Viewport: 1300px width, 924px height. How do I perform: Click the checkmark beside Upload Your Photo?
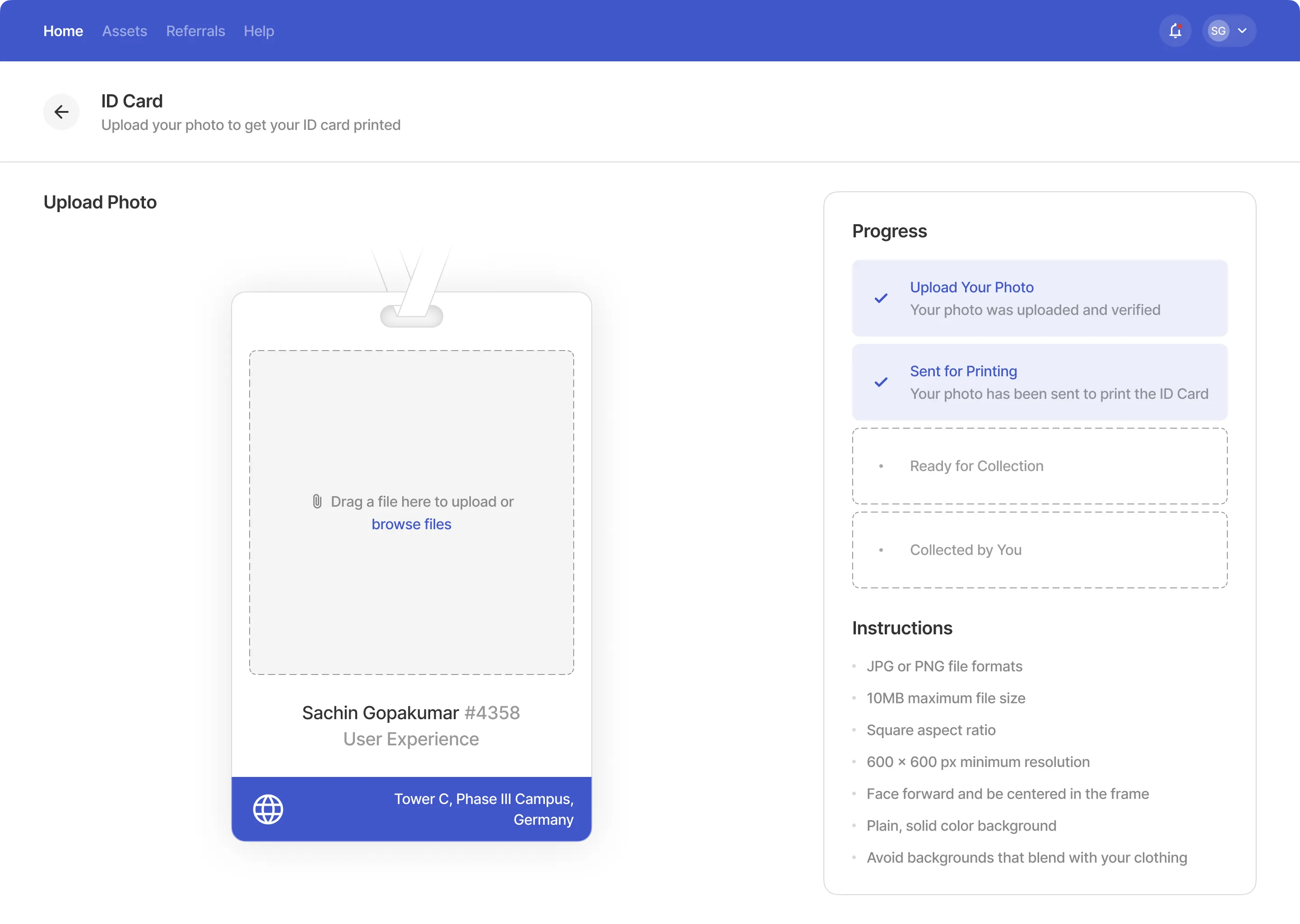[881, 298]
